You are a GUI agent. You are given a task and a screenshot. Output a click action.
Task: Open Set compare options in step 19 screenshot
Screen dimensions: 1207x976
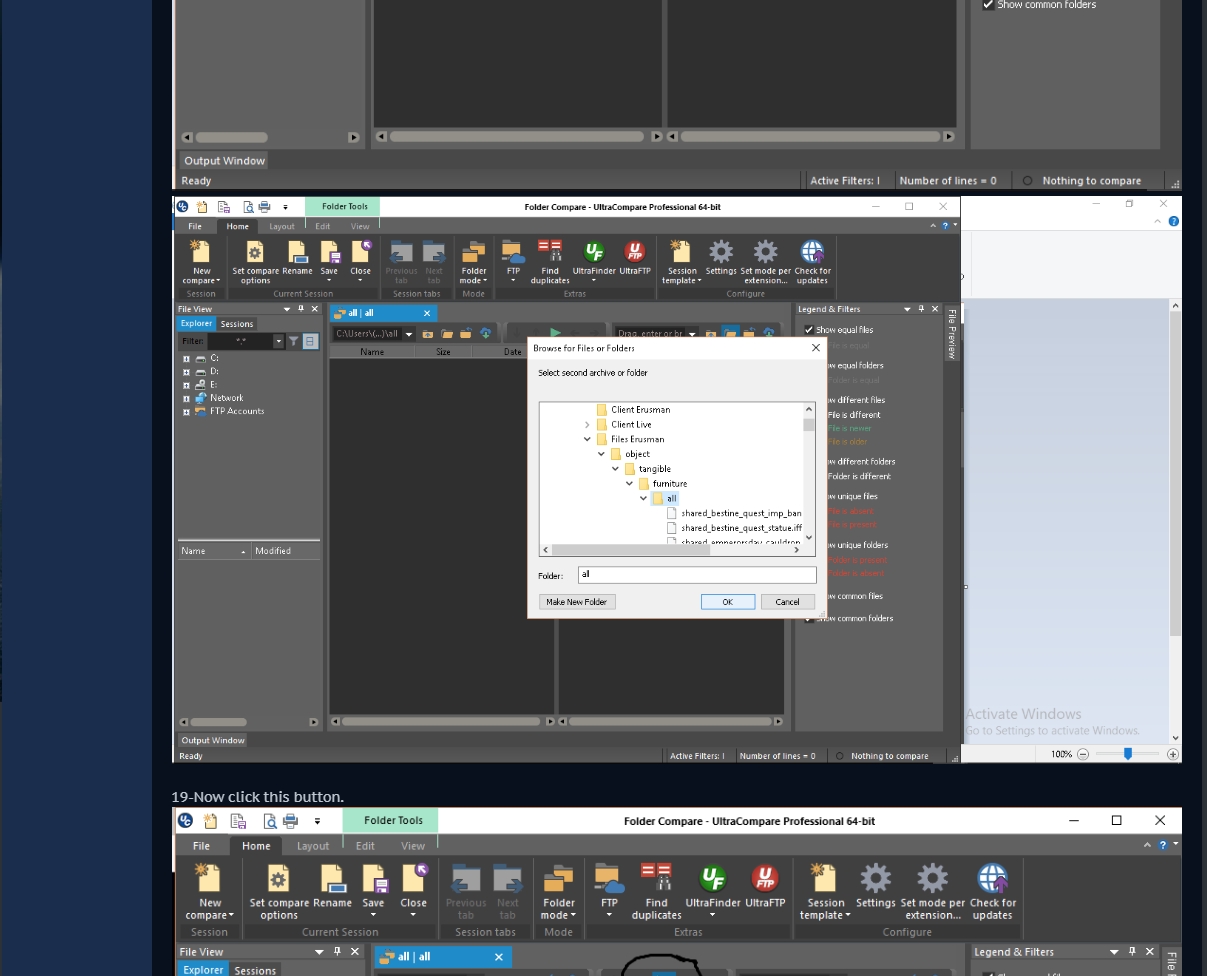click(x=279, y=892)
